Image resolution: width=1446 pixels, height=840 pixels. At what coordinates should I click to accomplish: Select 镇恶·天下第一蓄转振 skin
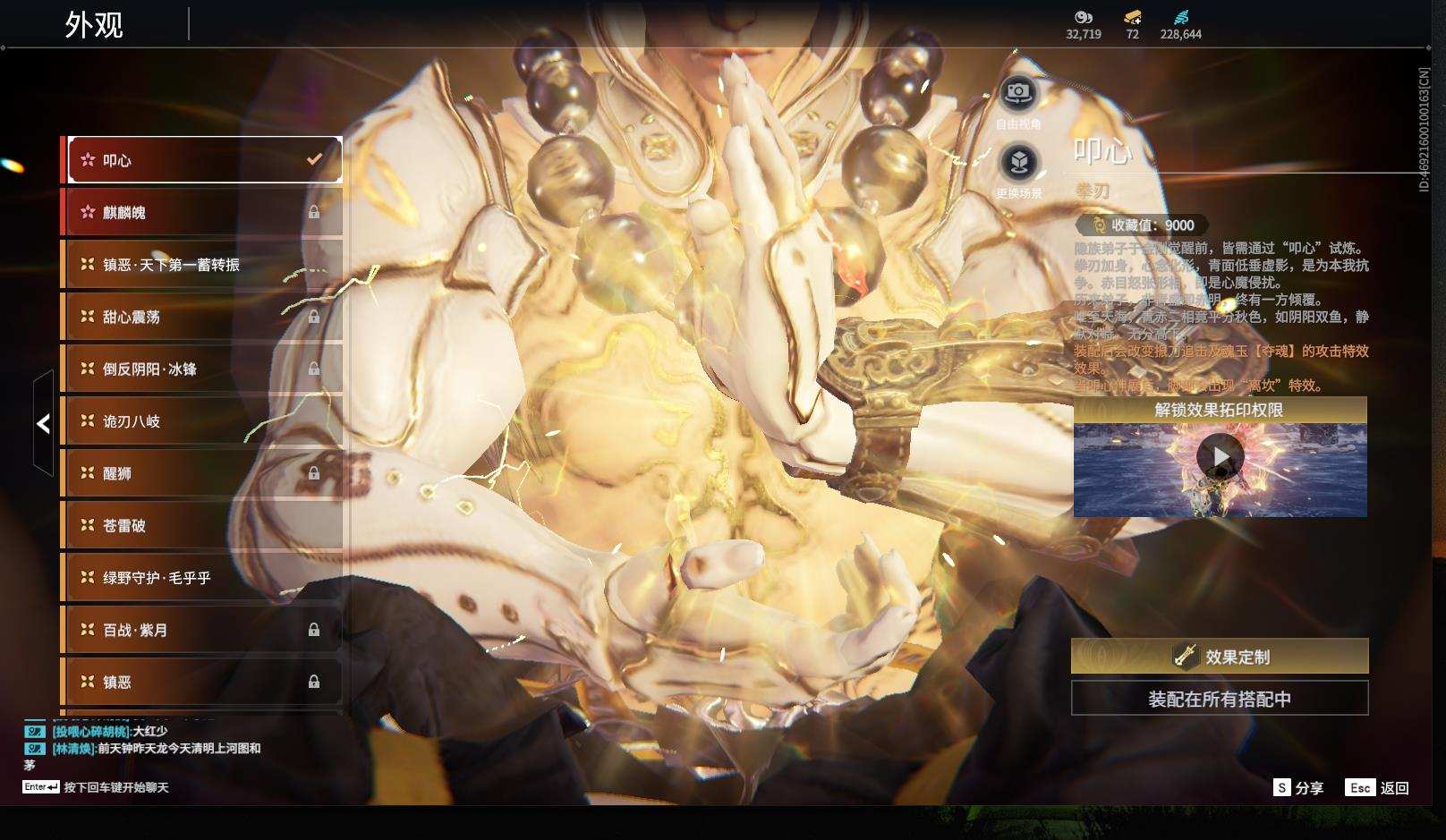click(201, 265)
